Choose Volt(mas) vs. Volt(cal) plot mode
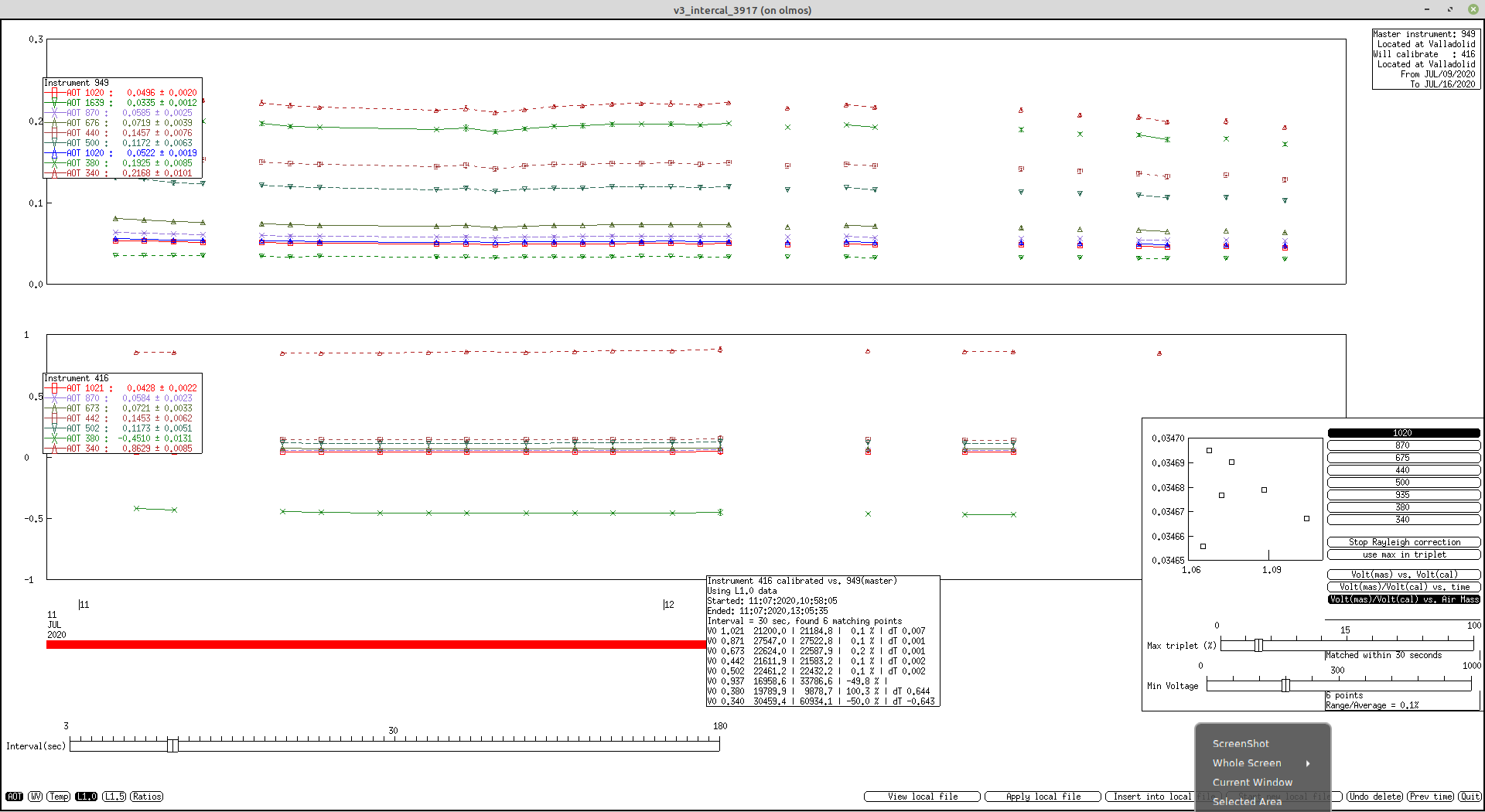 point(1404,575)
